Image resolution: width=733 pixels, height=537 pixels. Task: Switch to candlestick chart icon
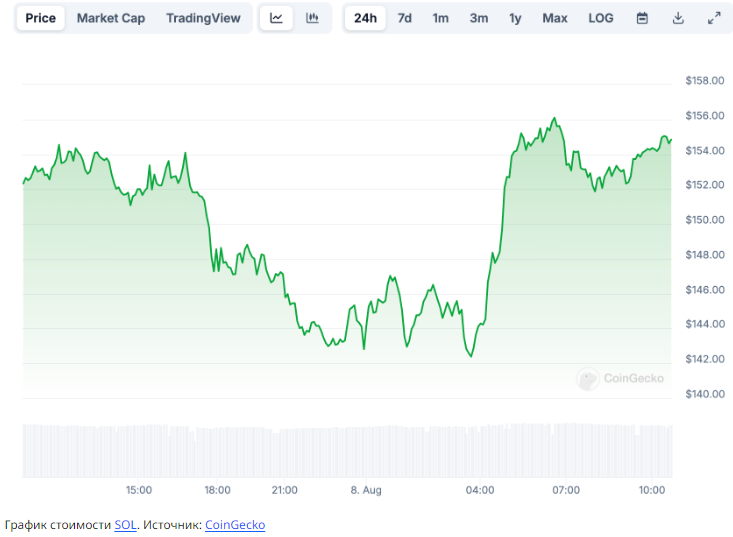[312, 18]
